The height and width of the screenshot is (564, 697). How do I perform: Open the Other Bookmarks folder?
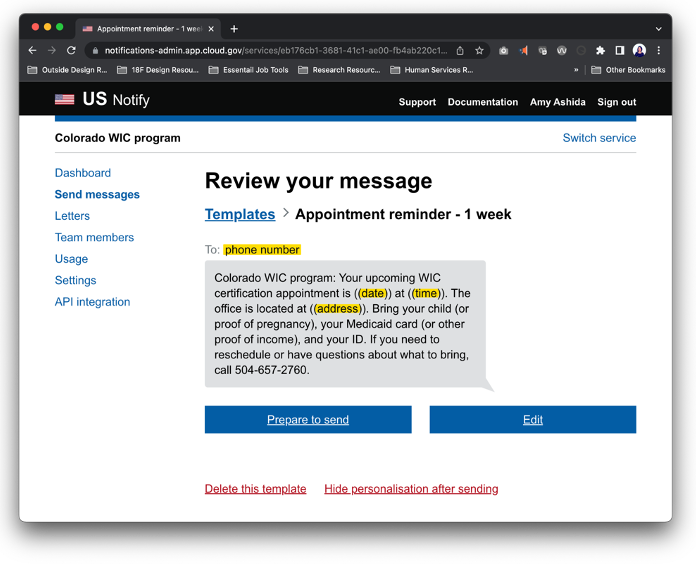(628, 70)
